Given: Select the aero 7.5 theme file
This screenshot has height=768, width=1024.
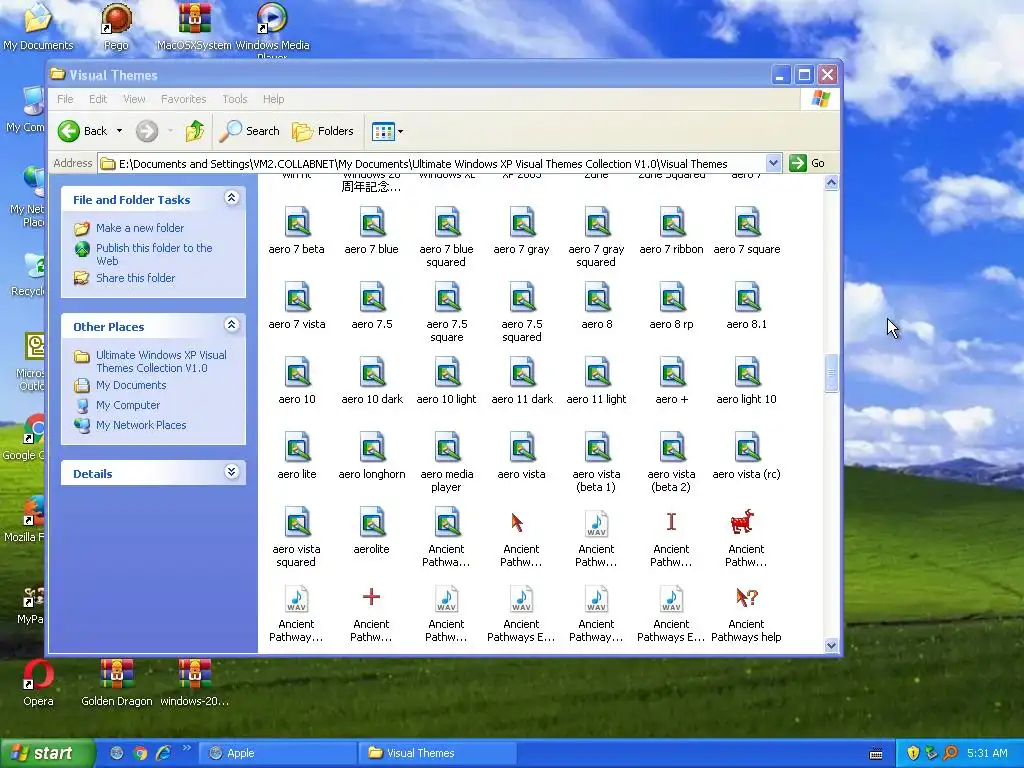Looking at the screenshot, I should point(372,306).
